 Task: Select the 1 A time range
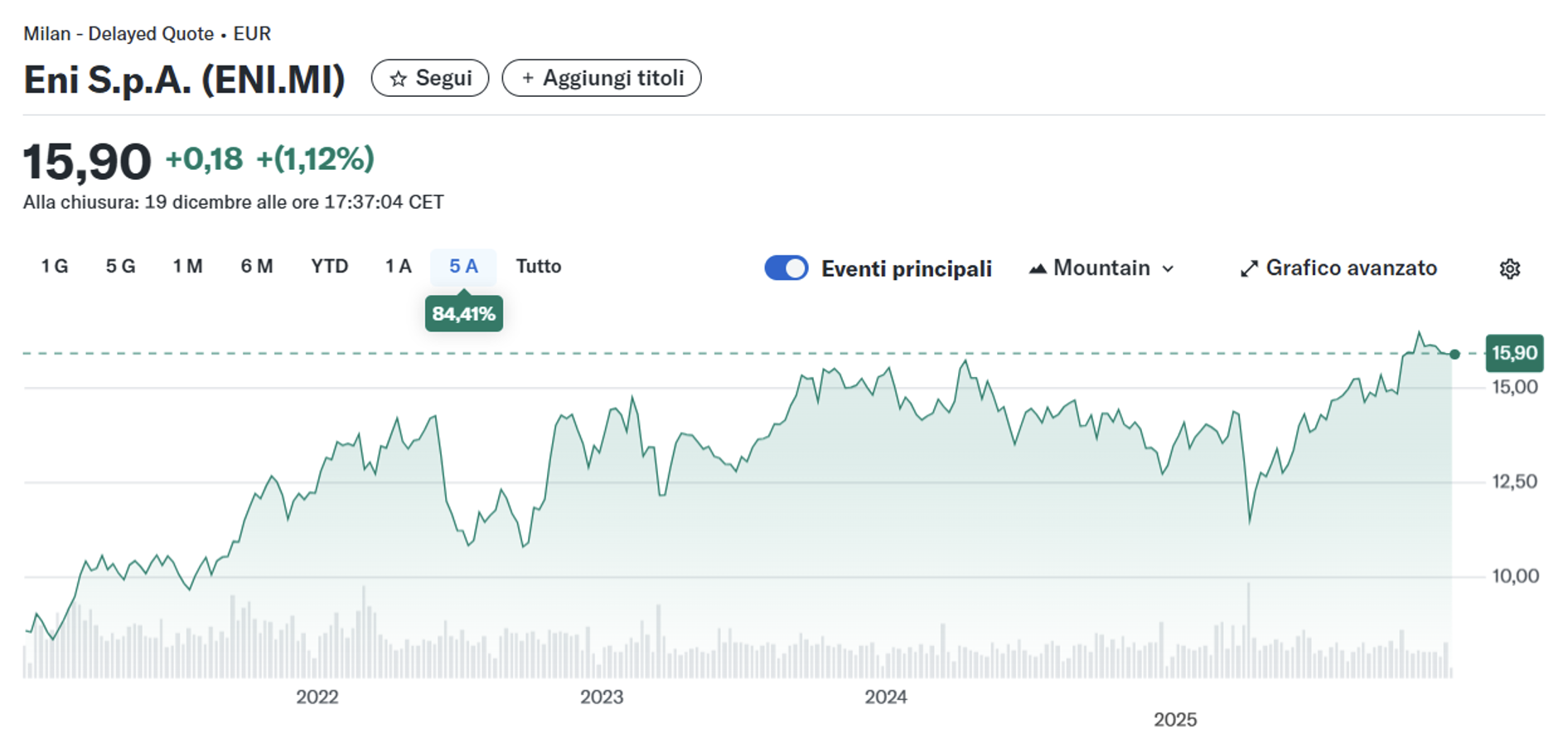(x=398, y=267)
